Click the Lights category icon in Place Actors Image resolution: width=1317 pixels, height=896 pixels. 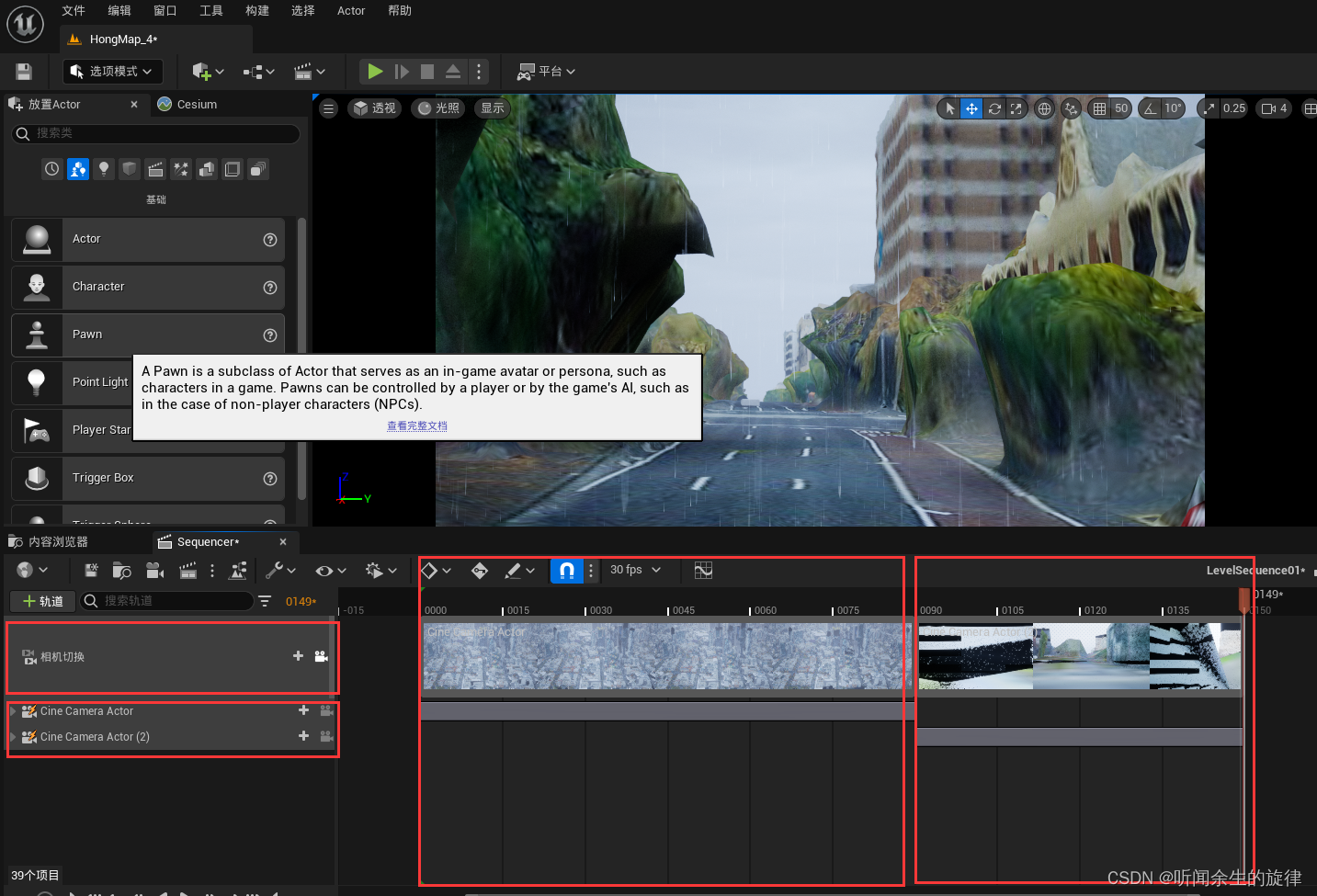[104, 169]
